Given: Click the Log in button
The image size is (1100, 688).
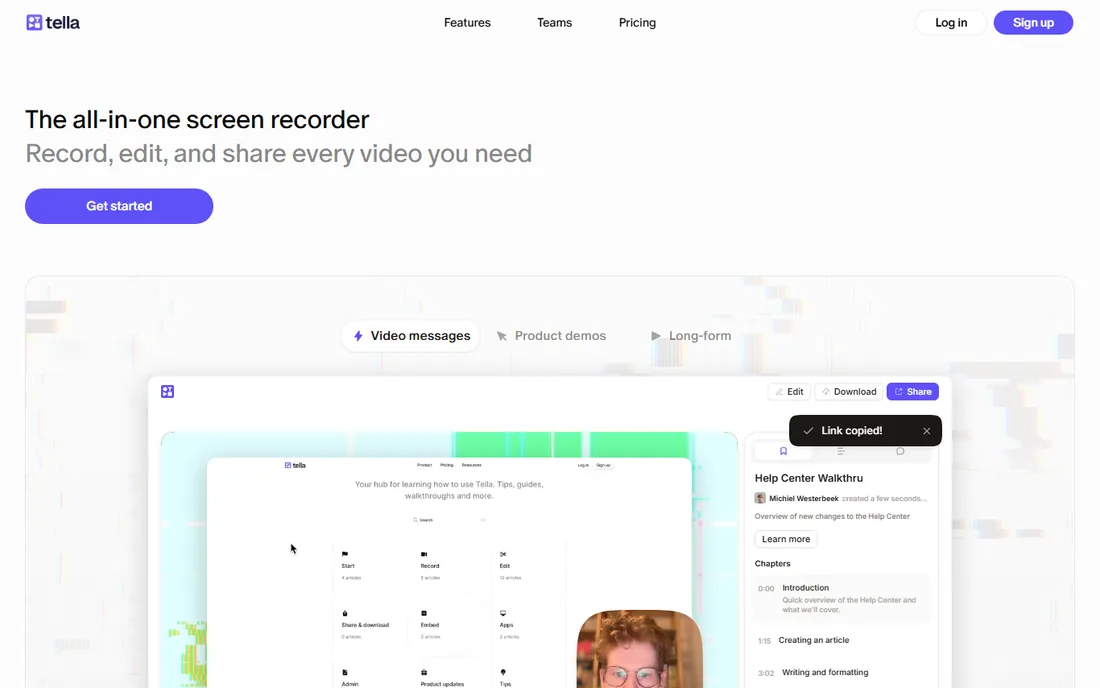Looking at the screenshot, I should 951,22.
